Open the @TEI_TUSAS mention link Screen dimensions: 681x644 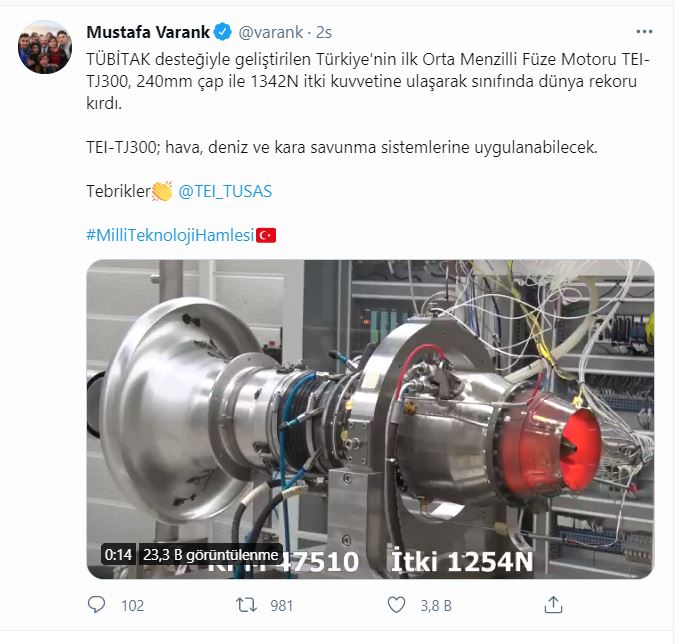point(225,192)
